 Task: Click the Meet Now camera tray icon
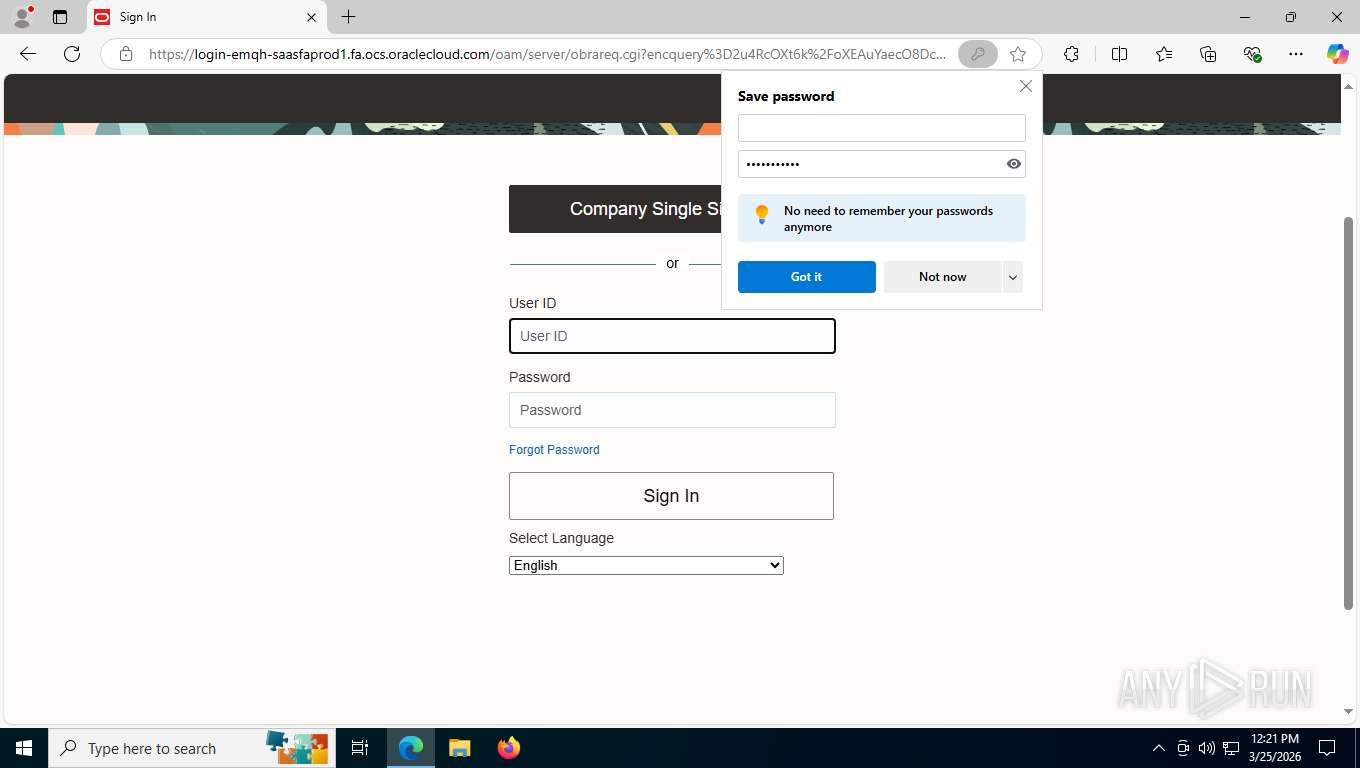click(1183, 748)
